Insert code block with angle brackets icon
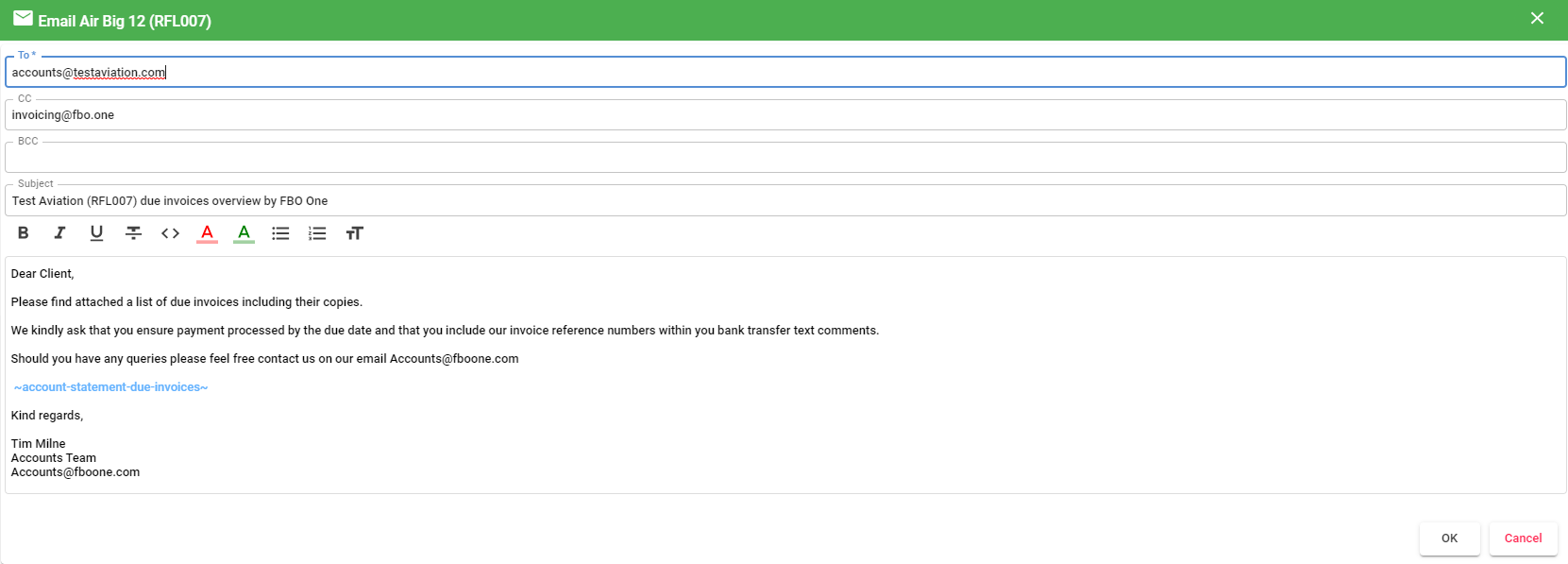1568x564 pixels. pyautogui.click(x=170, y=233)
